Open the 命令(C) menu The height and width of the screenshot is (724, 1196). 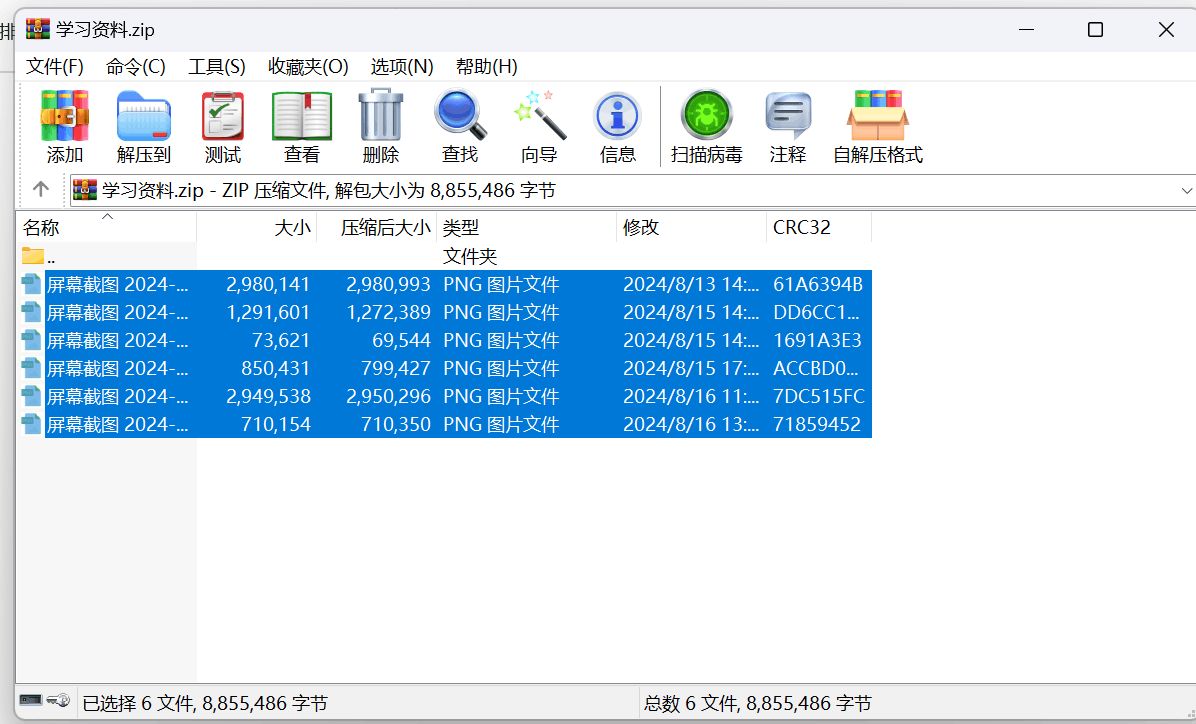(x=136, y=66)
